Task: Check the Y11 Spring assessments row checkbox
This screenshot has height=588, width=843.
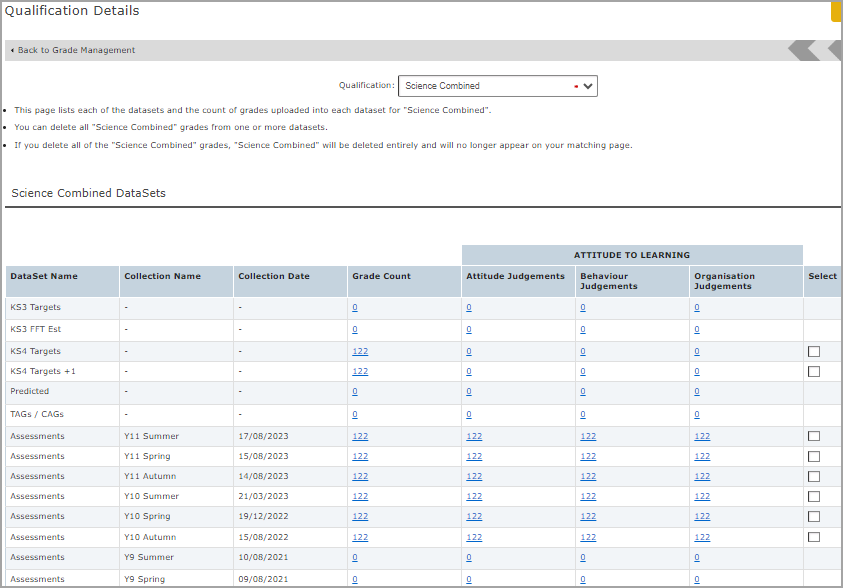Action: 813,456
